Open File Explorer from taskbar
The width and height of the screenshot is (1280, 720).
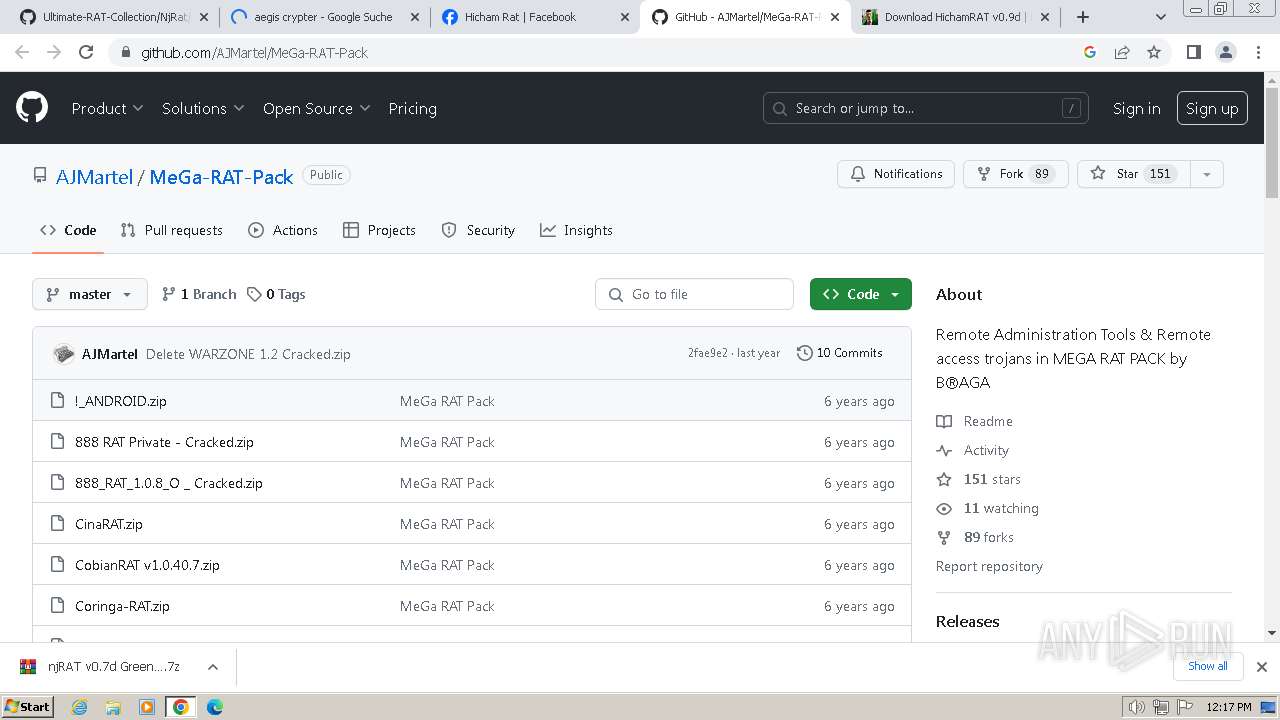pos(113,707)
